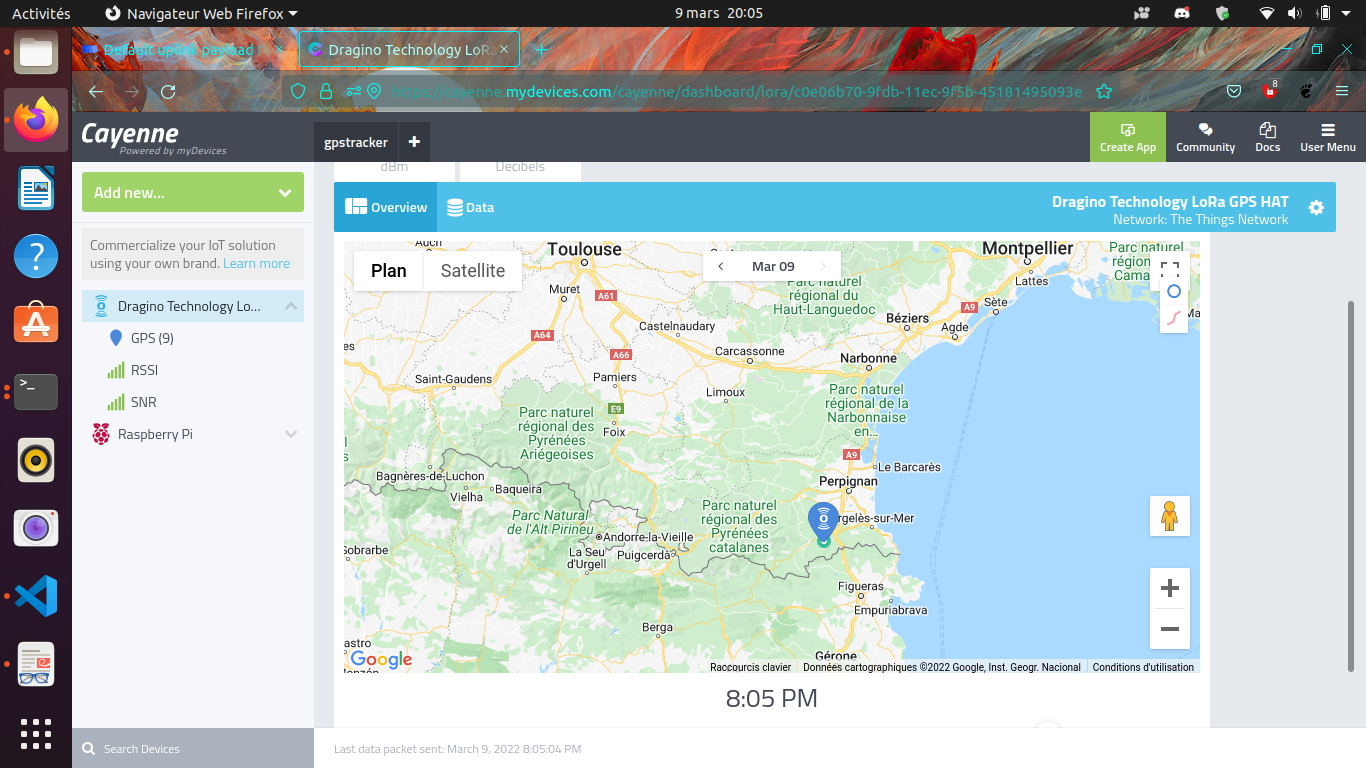Image resolution: width=1366 pixels, height=768 pixels.
Task: Zoom out on the map
Action: (1170, 629)
